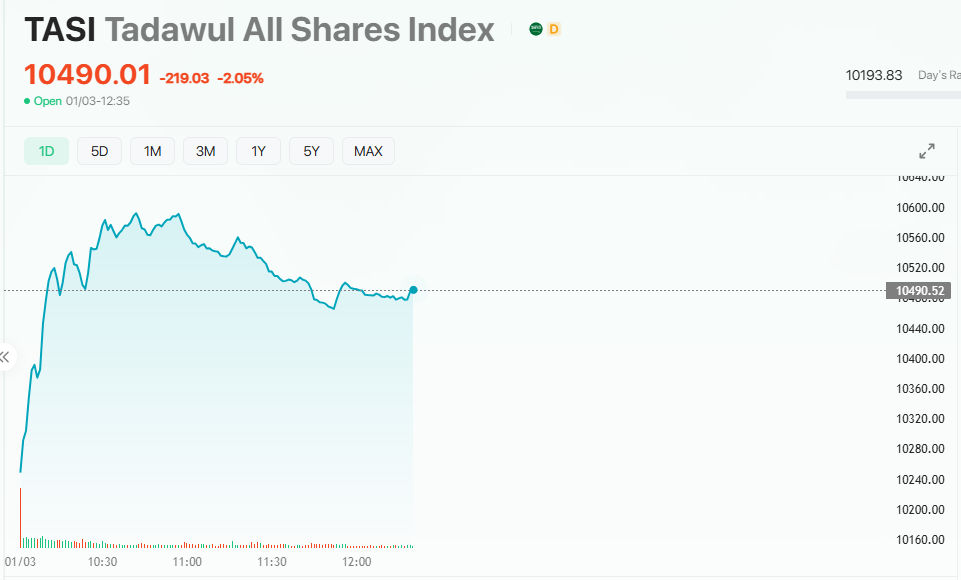The height and width of the screenshot is (580, 961).
Task: Expand the chart to fullscreen
Action: coord(927,151)
